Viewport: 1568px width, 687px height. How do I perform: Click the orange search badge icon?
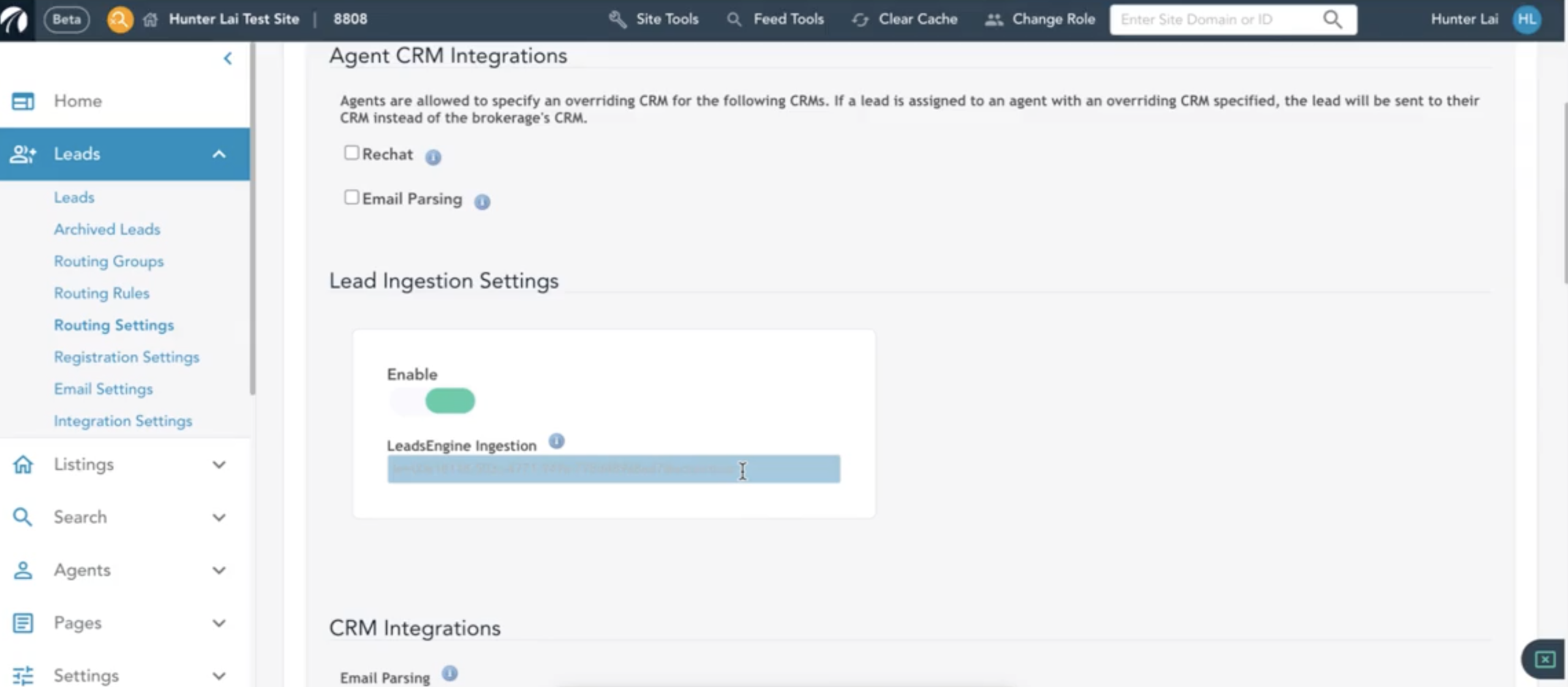point(120,20)
